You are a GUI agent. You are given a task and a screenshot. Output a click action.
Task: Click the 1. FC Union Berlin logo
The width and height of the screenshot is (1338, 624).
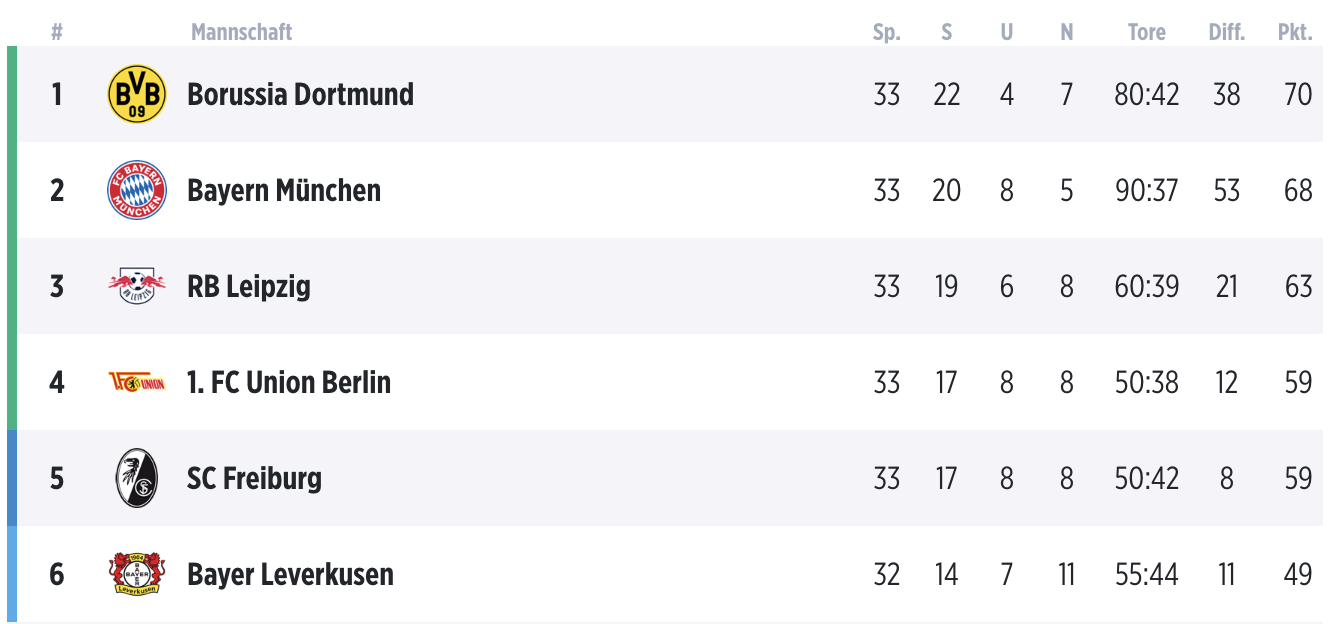point(137,382)
